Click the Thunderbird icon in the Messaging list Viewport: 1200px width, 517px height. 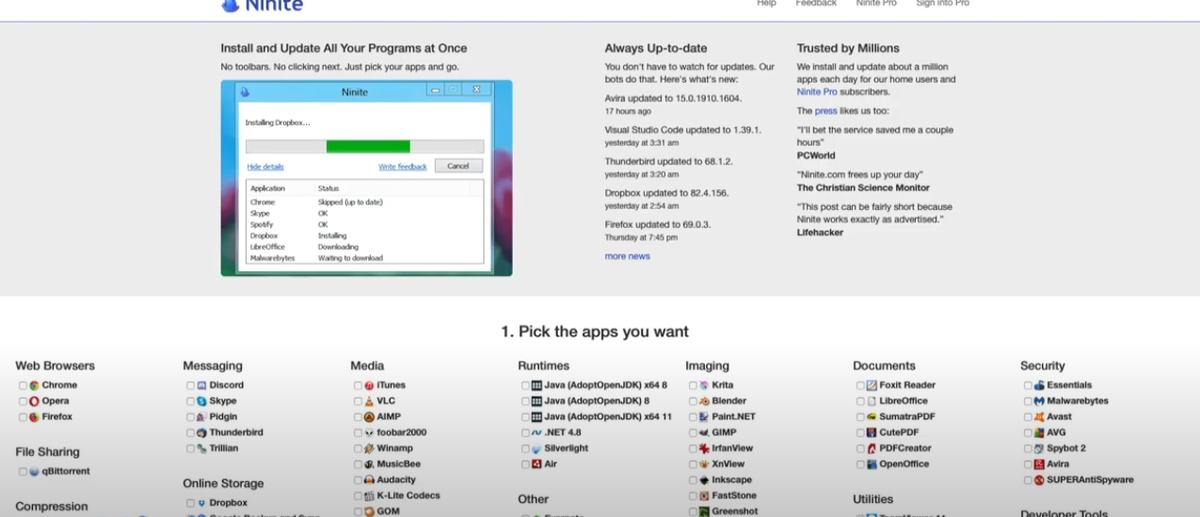(202, 433)
